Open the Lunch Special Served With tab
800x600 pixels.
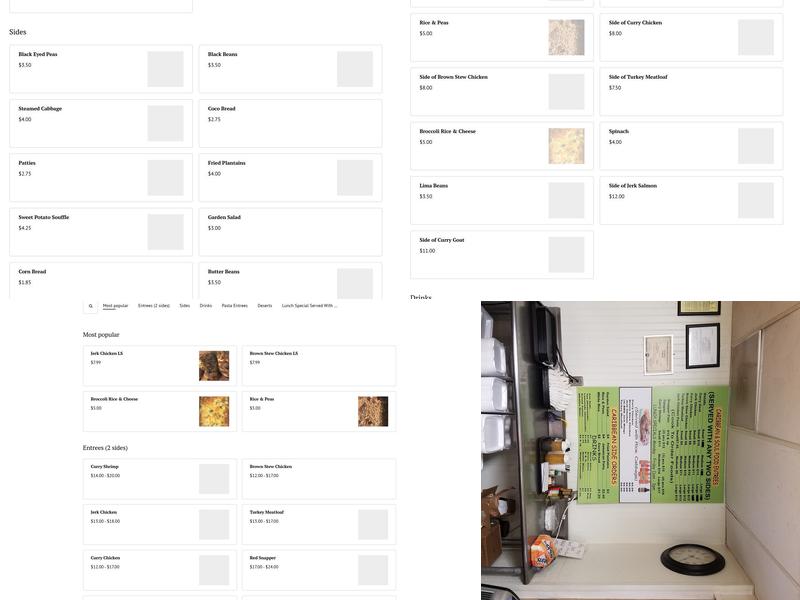click(309, 306)
